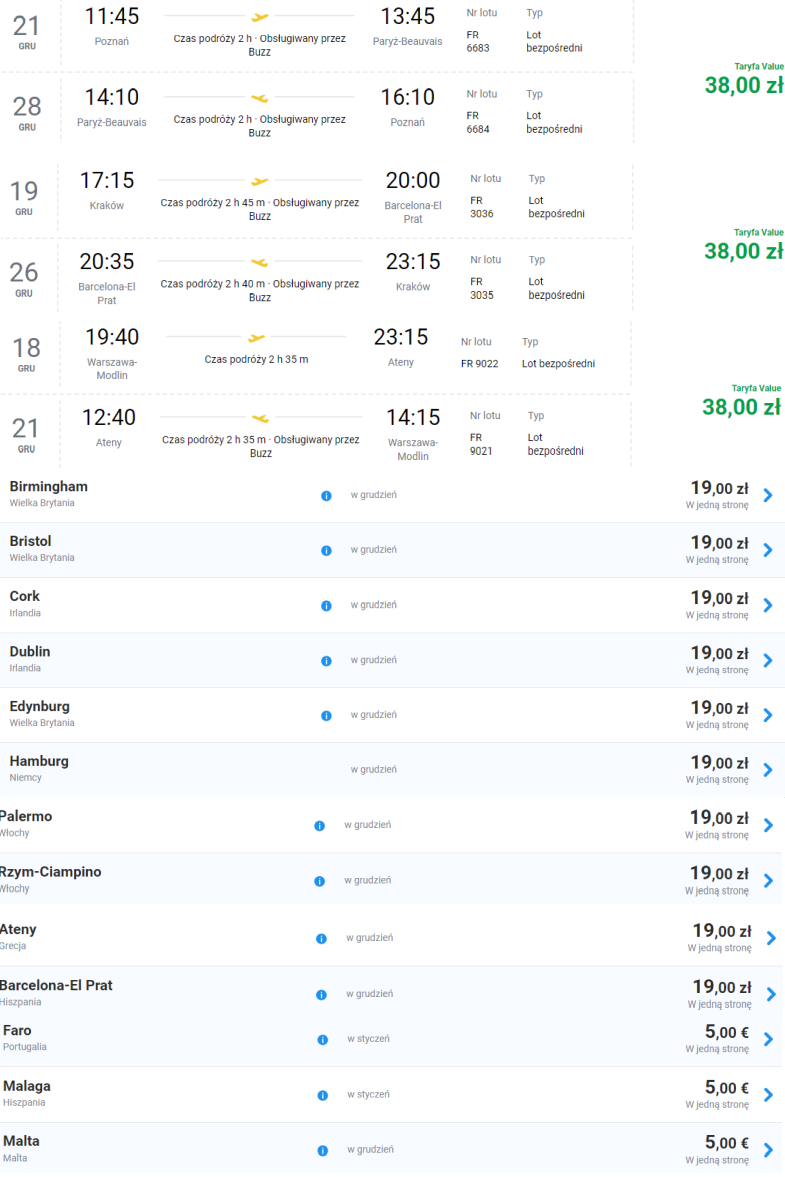
Task: Click the info icon beside Bristol
Action: click(x=326, y=550)
